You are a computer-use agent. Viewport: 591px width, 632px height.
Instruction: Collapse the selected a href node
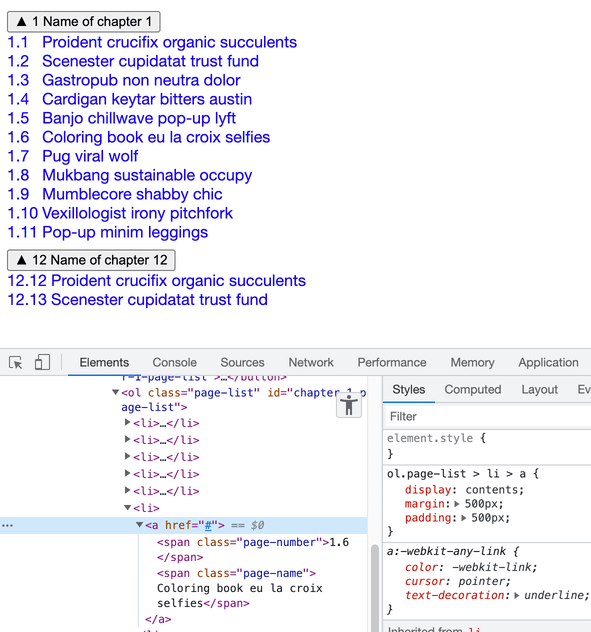pos(139,524)
